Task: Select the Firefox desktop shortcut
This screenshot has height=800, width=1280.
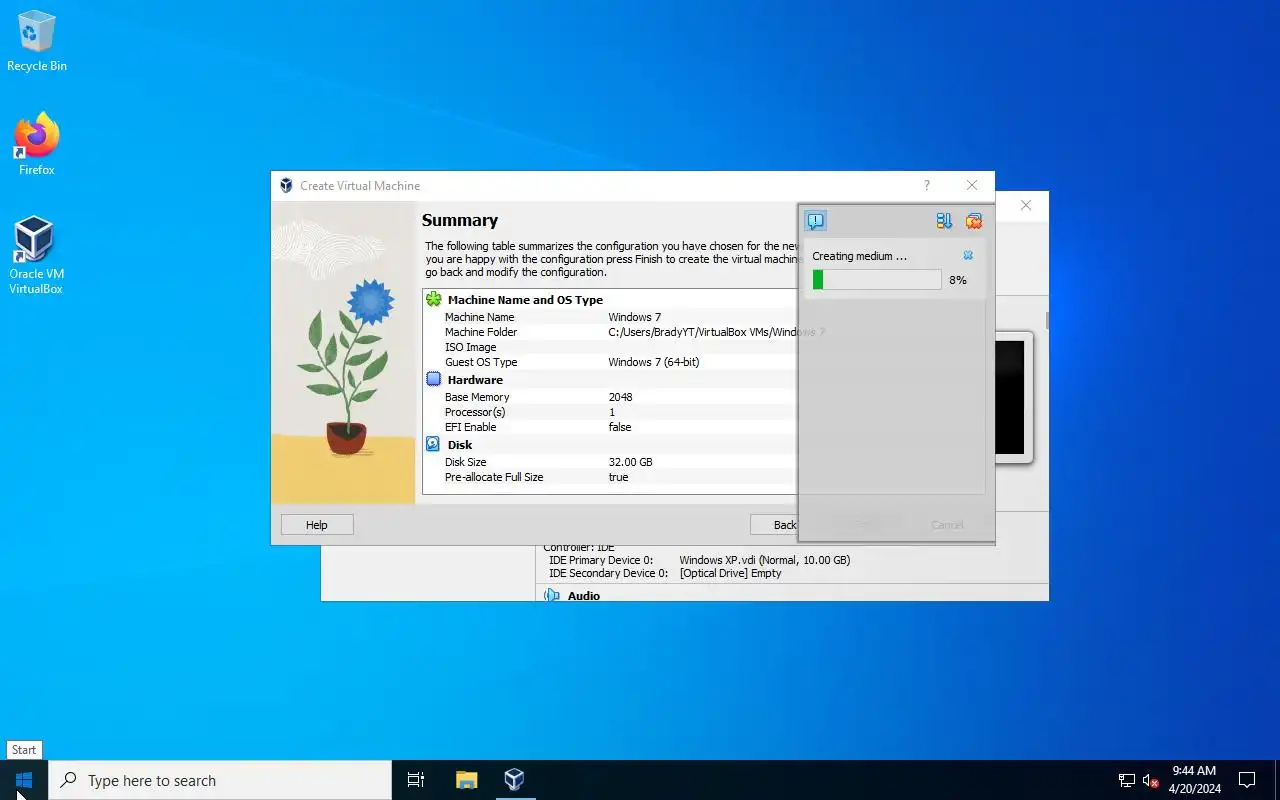Action: [x=37, y=145]
